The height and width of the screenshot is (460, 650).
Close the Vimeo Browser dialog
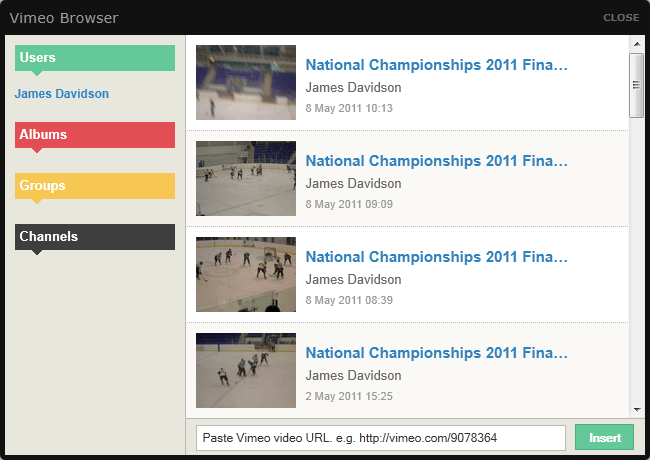click(x=621, y=18)
